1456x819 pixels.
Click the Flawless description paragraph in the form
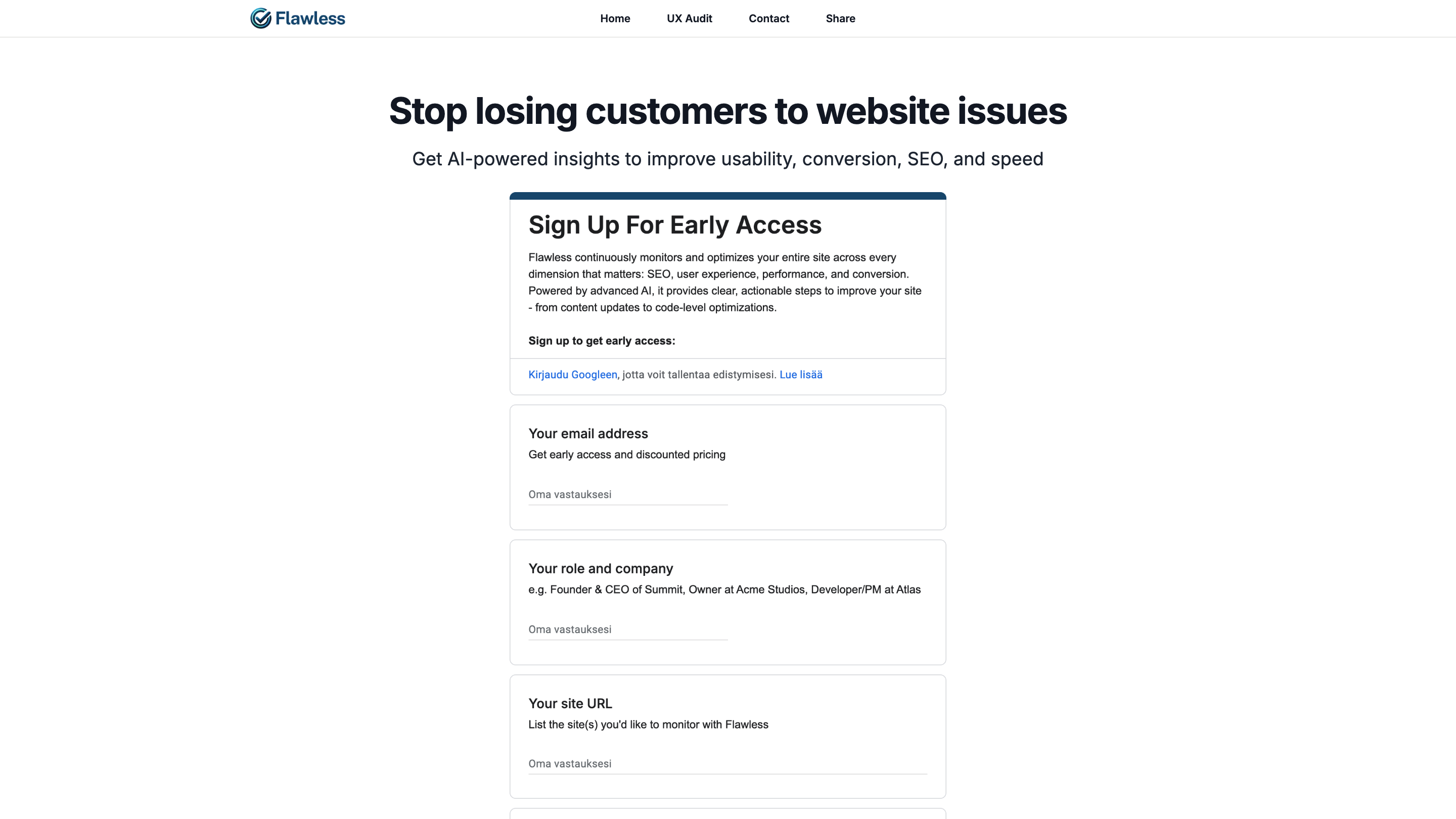pos(724,283)
